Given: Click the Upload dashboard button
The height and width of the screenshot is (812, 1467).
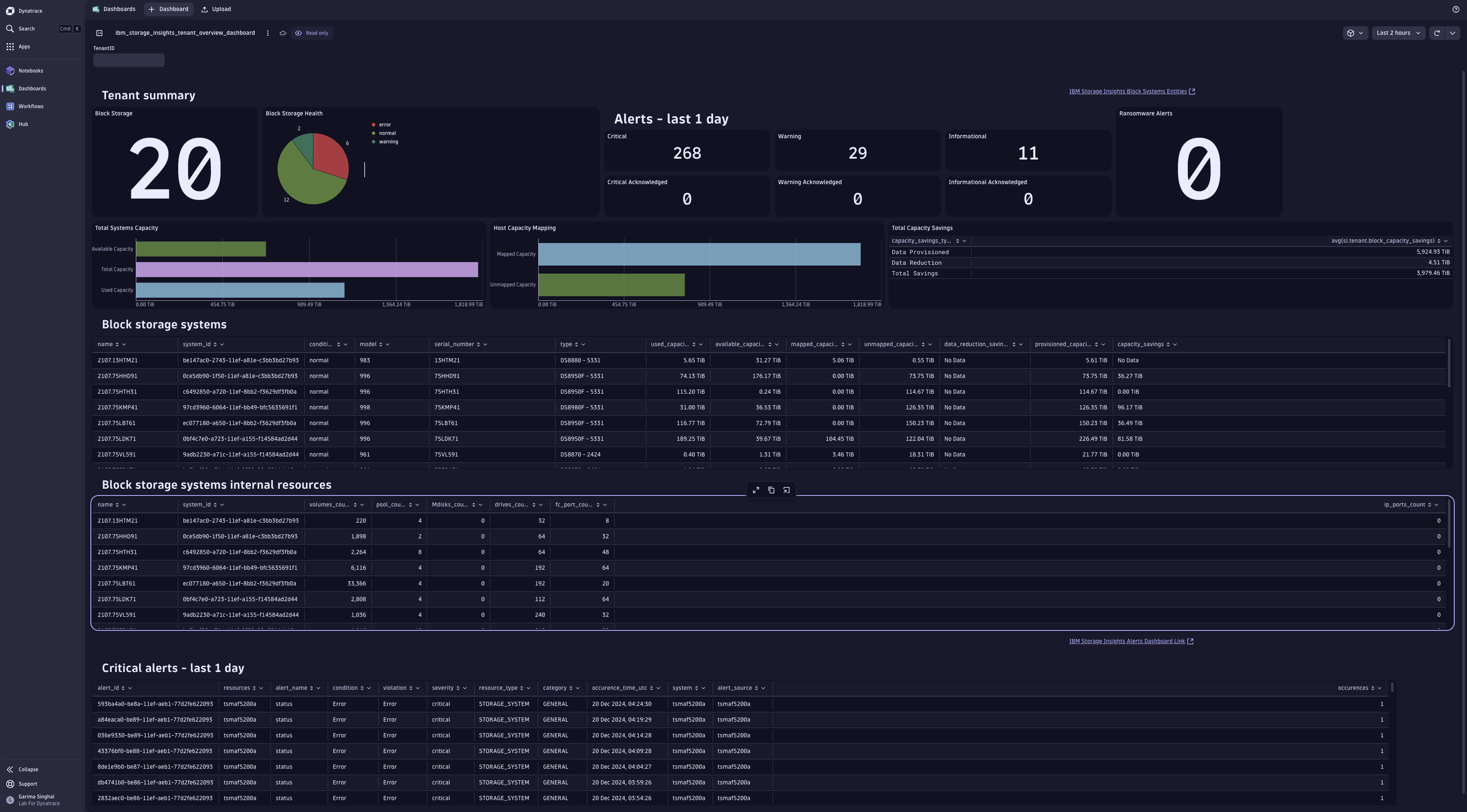Looking at the screenshot, I should coord(216,9).
